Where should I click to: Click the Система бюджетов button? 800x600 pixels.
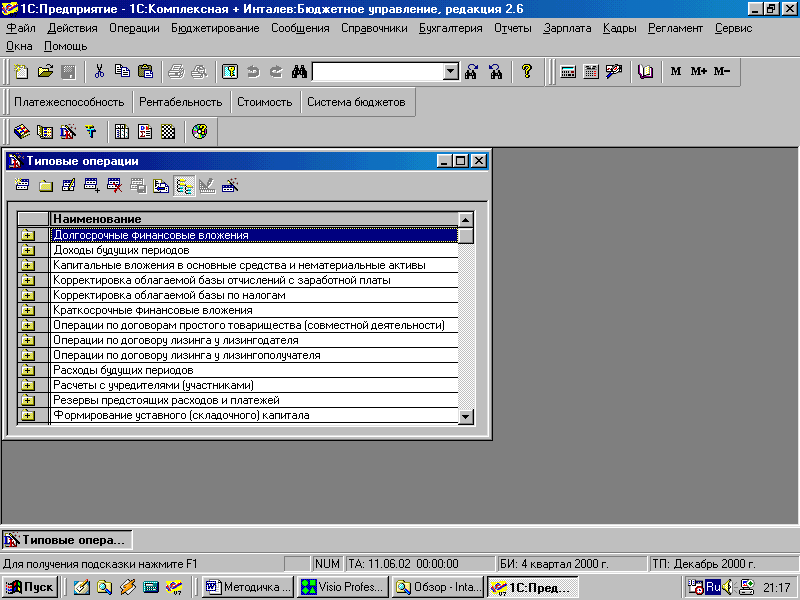coord(356,102)
